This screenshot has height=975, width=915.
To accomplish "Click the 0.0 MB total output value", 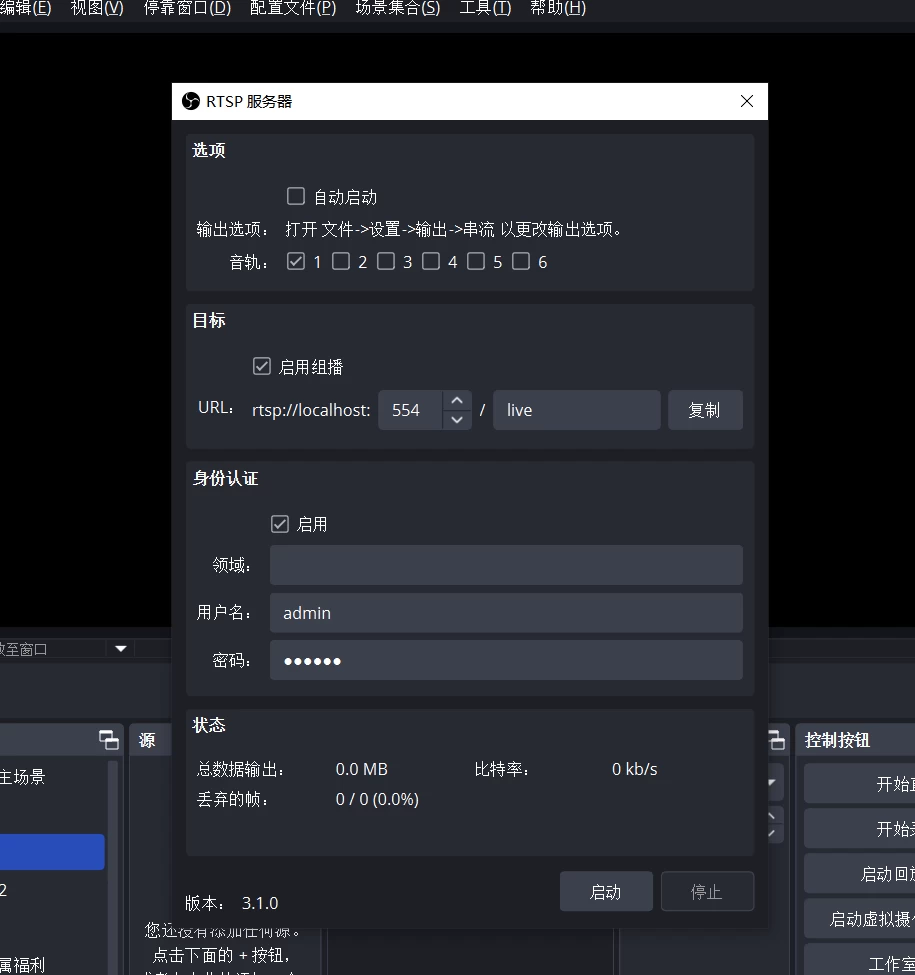I will (362, 769).
